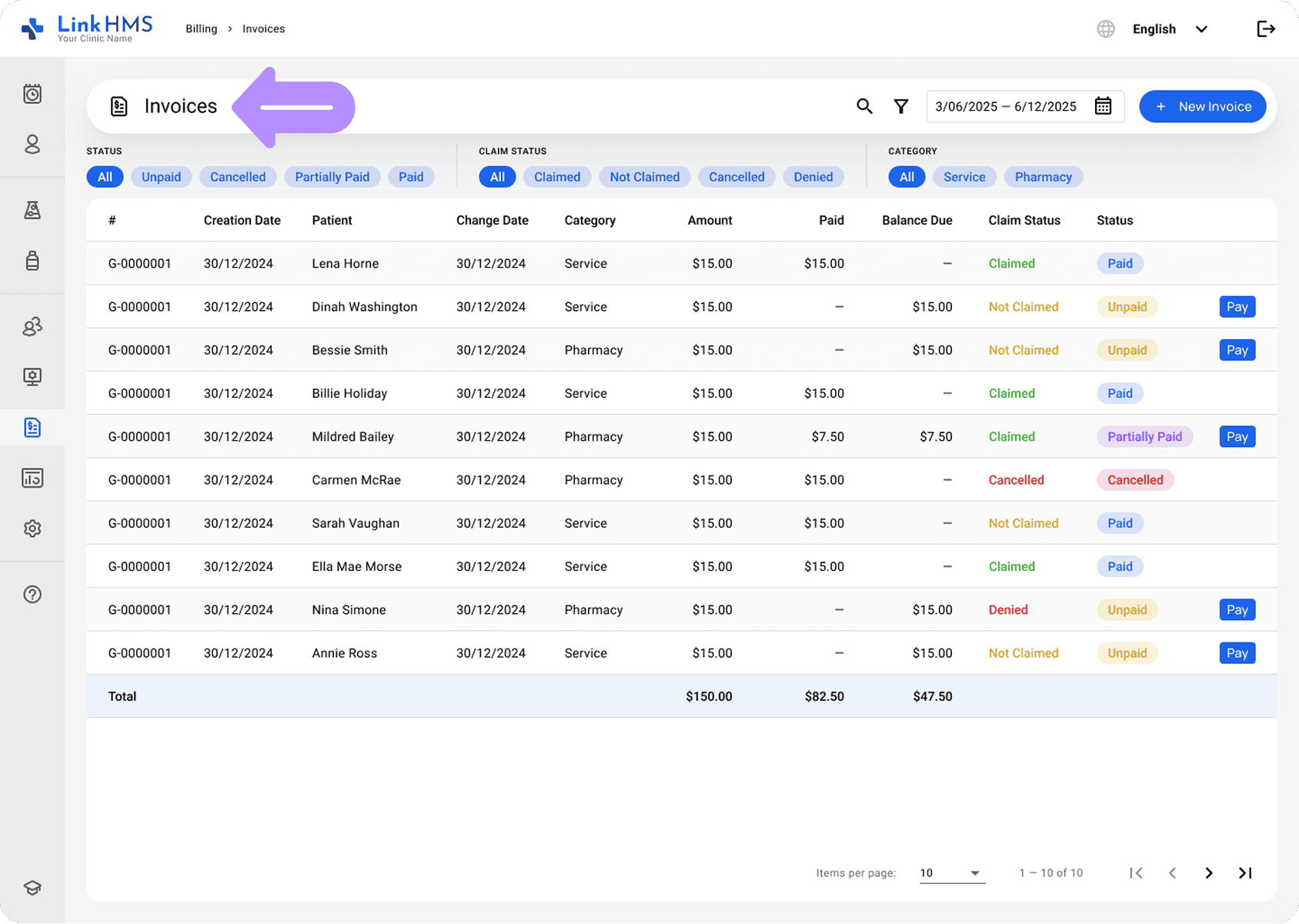
Task: Pay Dinah Washington's invoice
Action: click(1237, 307)
